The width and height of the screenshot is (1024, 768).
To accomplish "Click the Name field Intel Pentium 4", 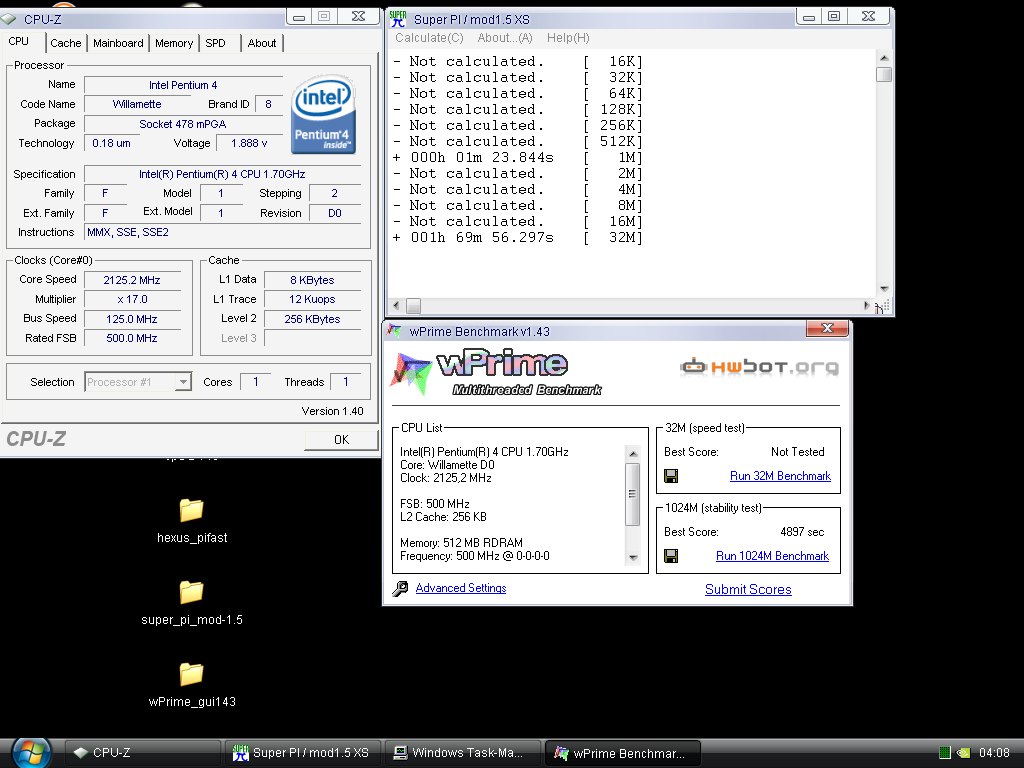I will click(183, 85).
